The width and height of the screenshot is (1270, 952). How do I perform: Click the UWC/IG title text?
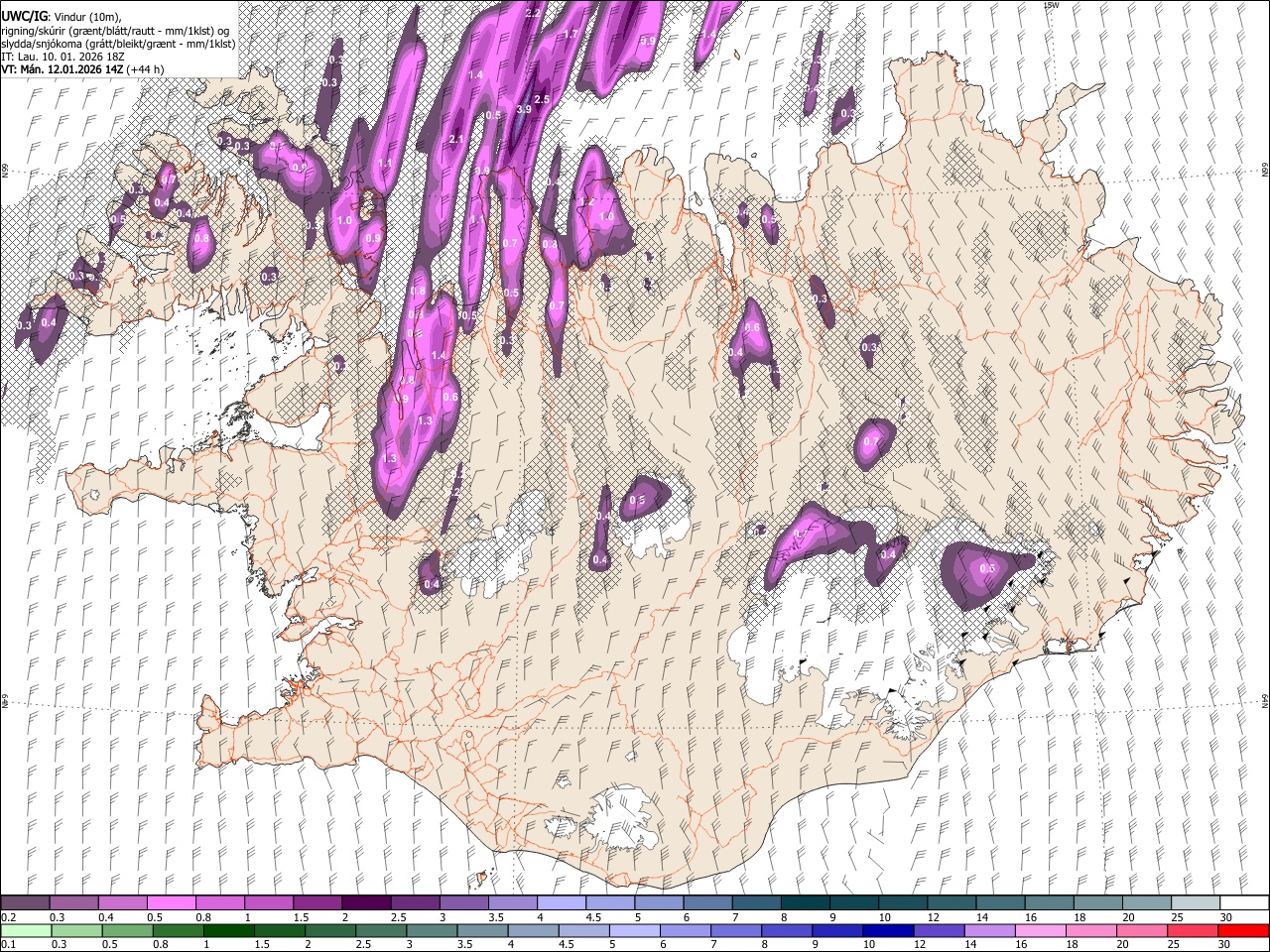point(24,15)
